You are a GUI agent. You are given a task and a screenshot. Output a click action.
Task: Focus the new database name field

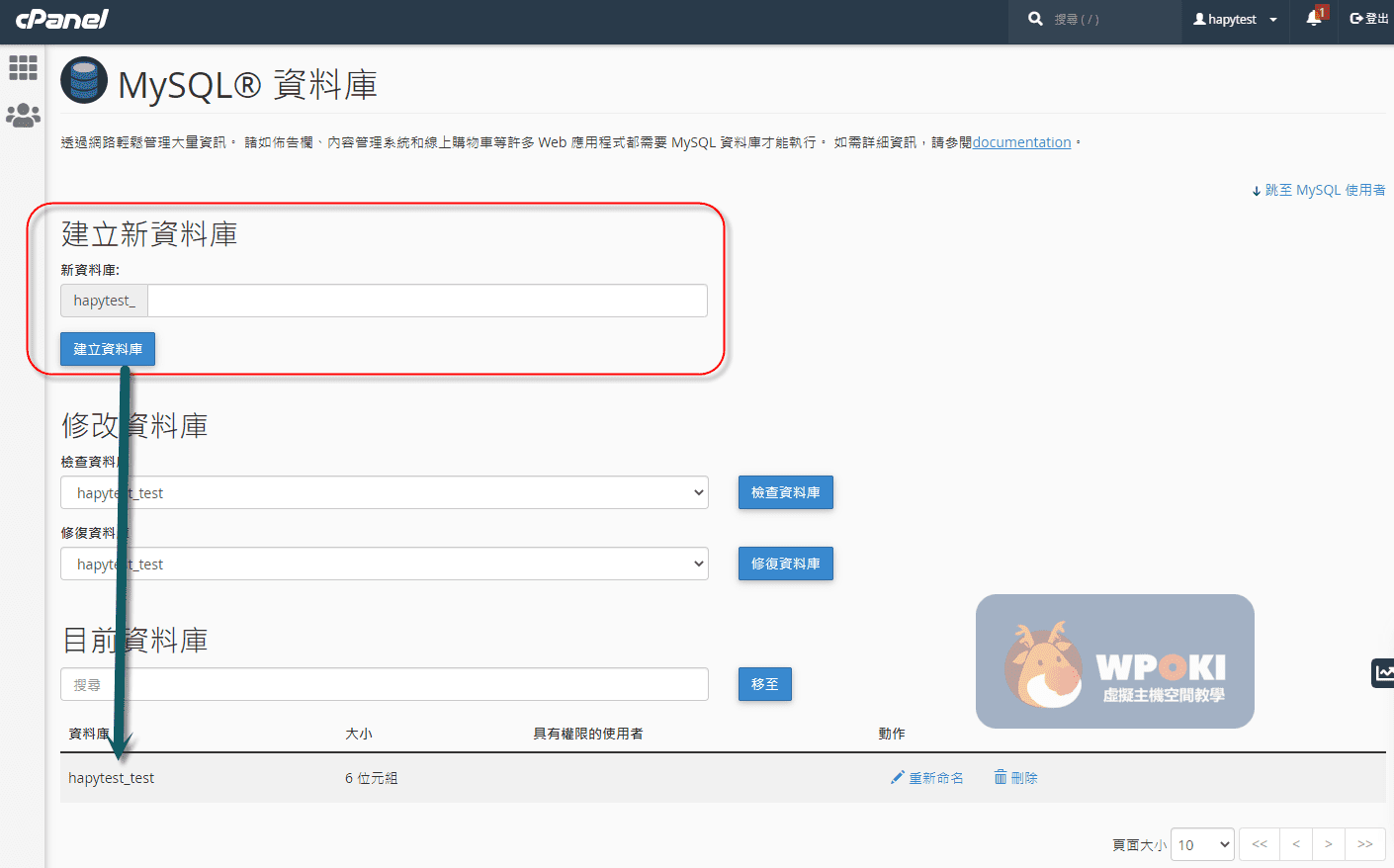pos(427,301)
